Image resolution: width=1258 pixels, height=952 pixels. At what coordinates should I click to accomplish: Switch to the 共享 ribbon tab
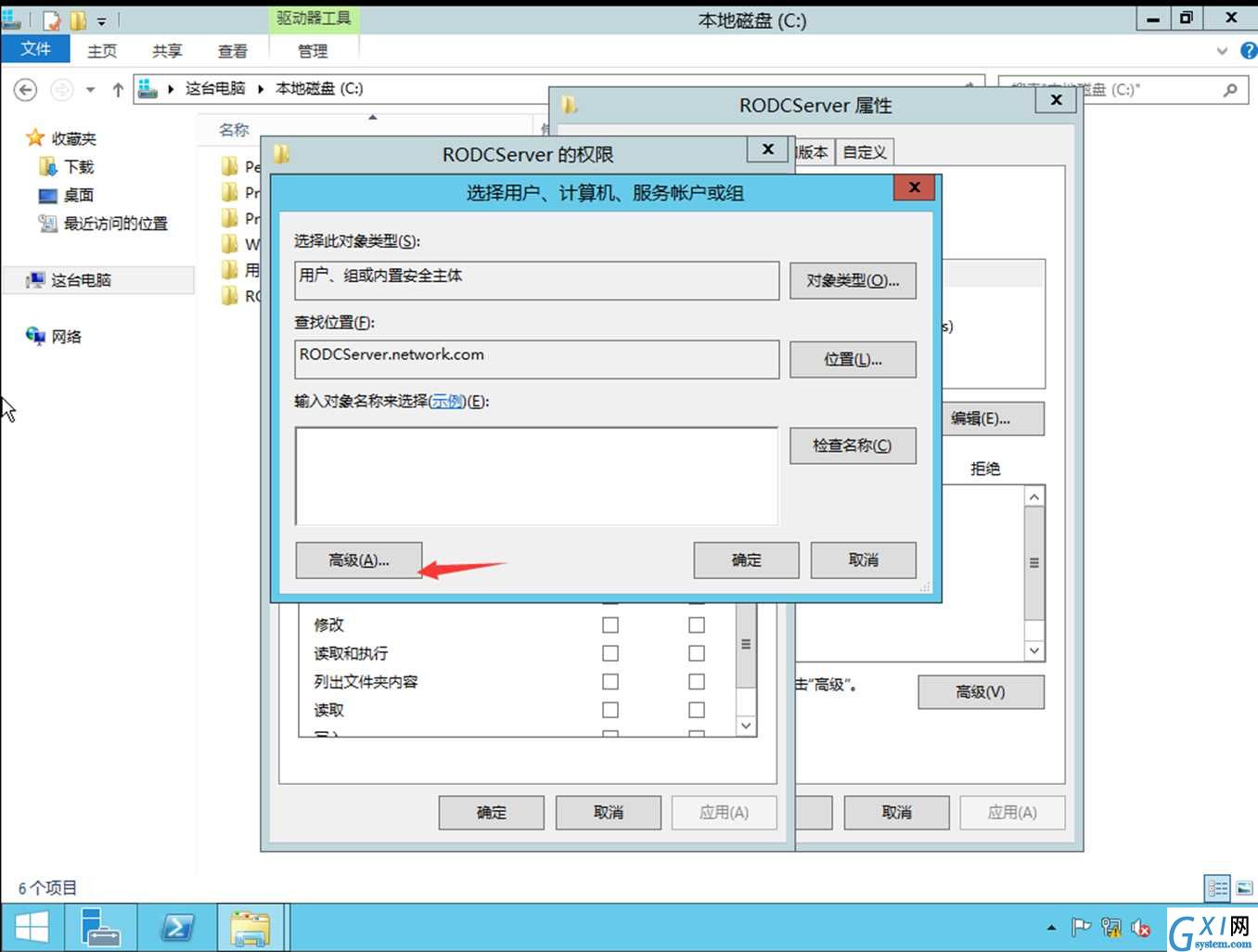tap(167, 51)
